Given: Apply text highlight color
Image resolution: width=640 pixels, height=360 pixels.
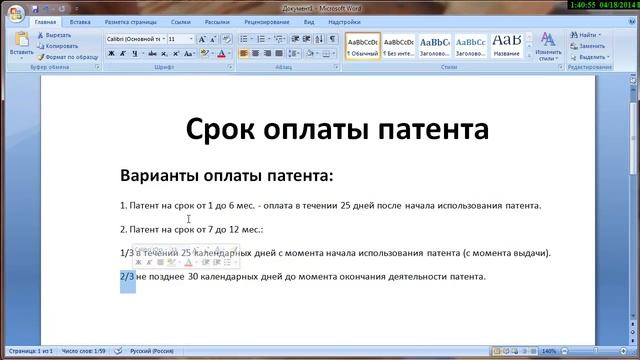Looking at the screenshot, I should [204, 53].
